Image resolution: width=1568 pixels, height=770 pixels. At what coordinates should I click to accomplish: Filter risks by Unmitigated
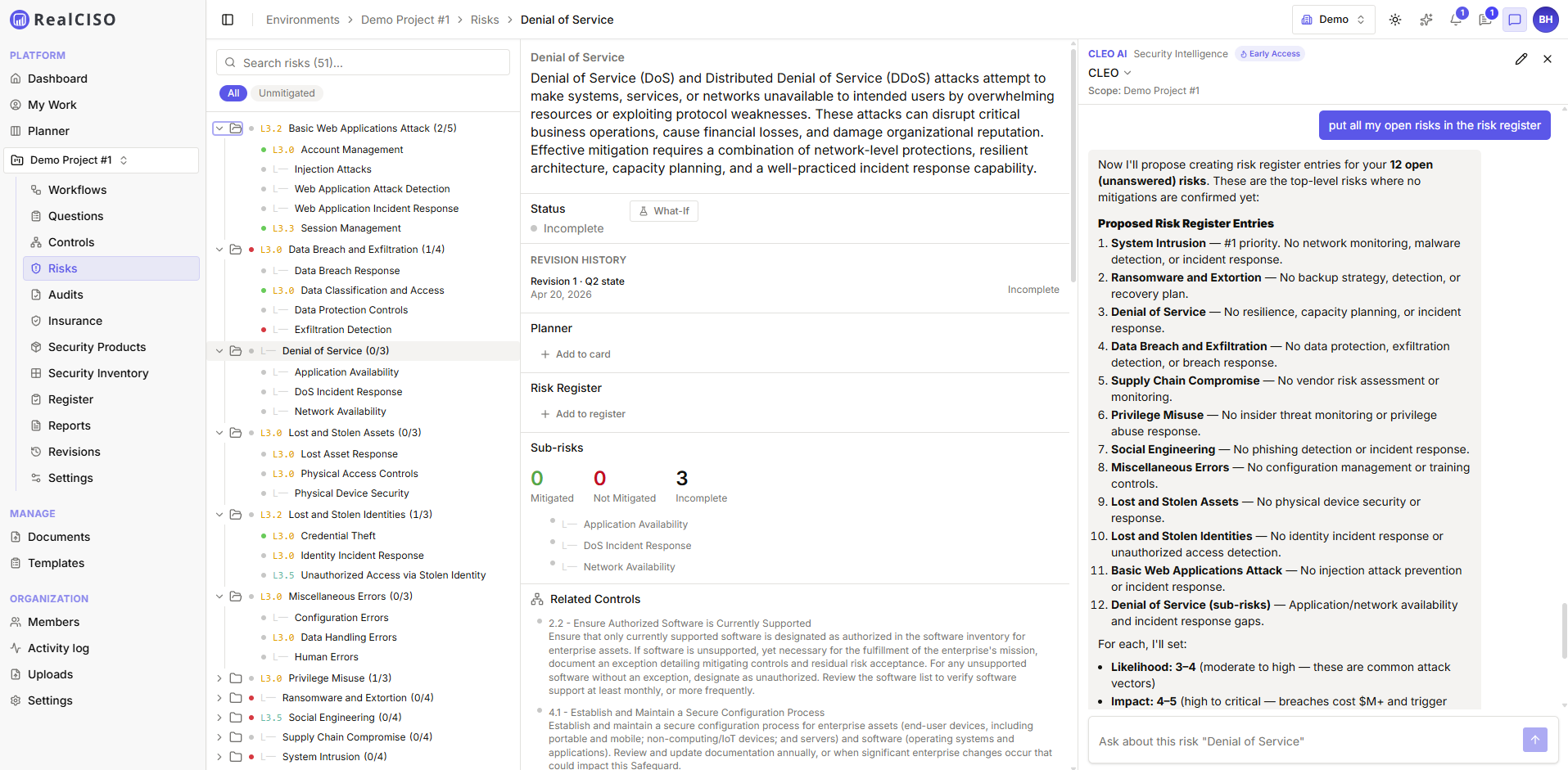click(287, 93)
